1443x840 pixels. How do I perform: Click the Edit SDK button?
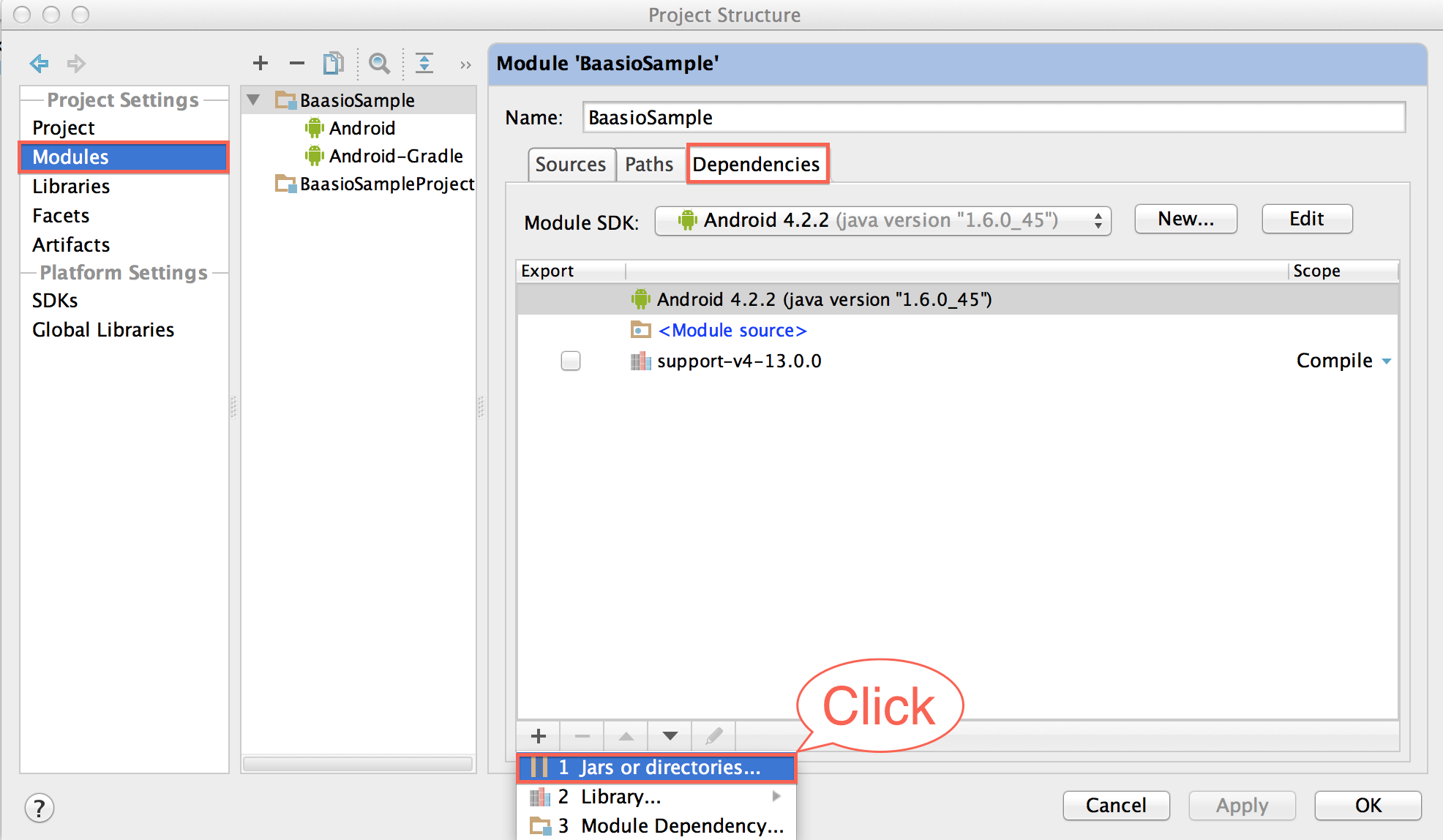click(x=1307, y=219)
